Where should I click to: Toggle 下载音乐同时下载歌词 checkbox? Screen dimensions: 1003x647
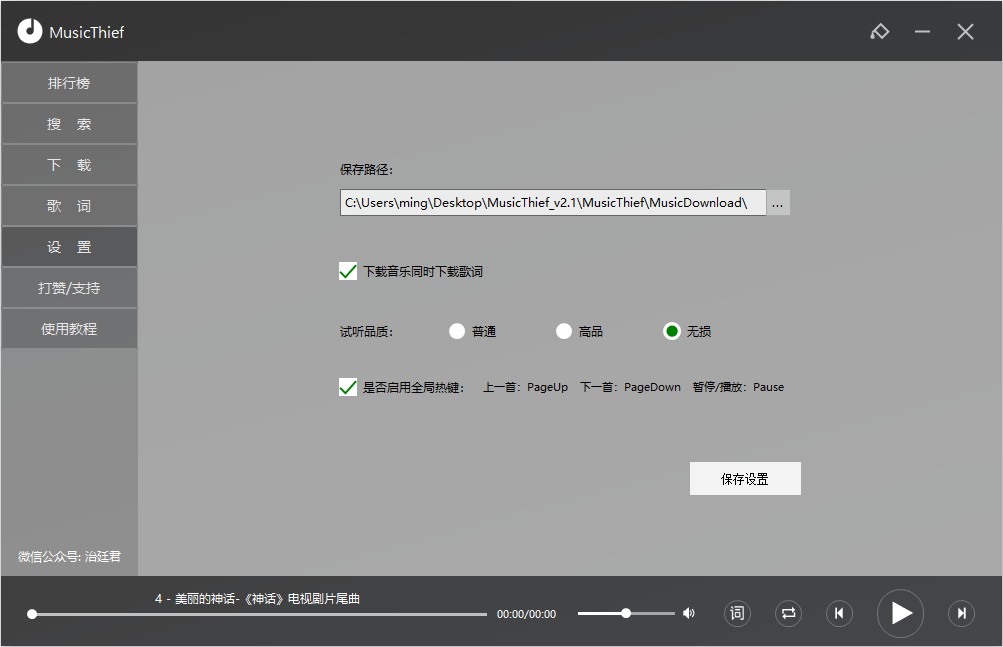click(x=348, y=271)
